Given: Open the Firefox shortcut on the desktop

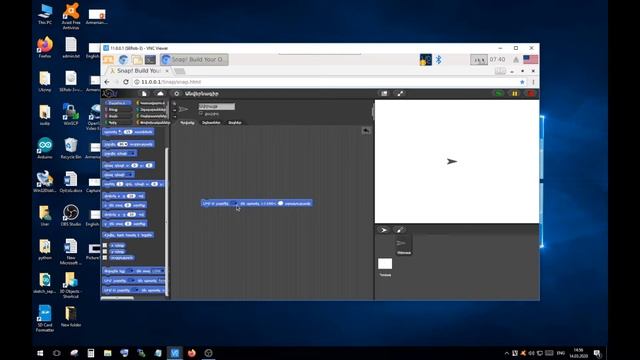Looking at the screenshot, I should [45, 47].
